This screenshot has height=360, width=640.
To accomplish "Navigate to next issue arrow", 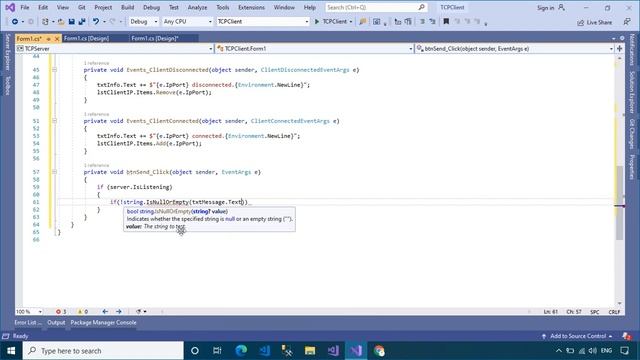I will (119, 311).
